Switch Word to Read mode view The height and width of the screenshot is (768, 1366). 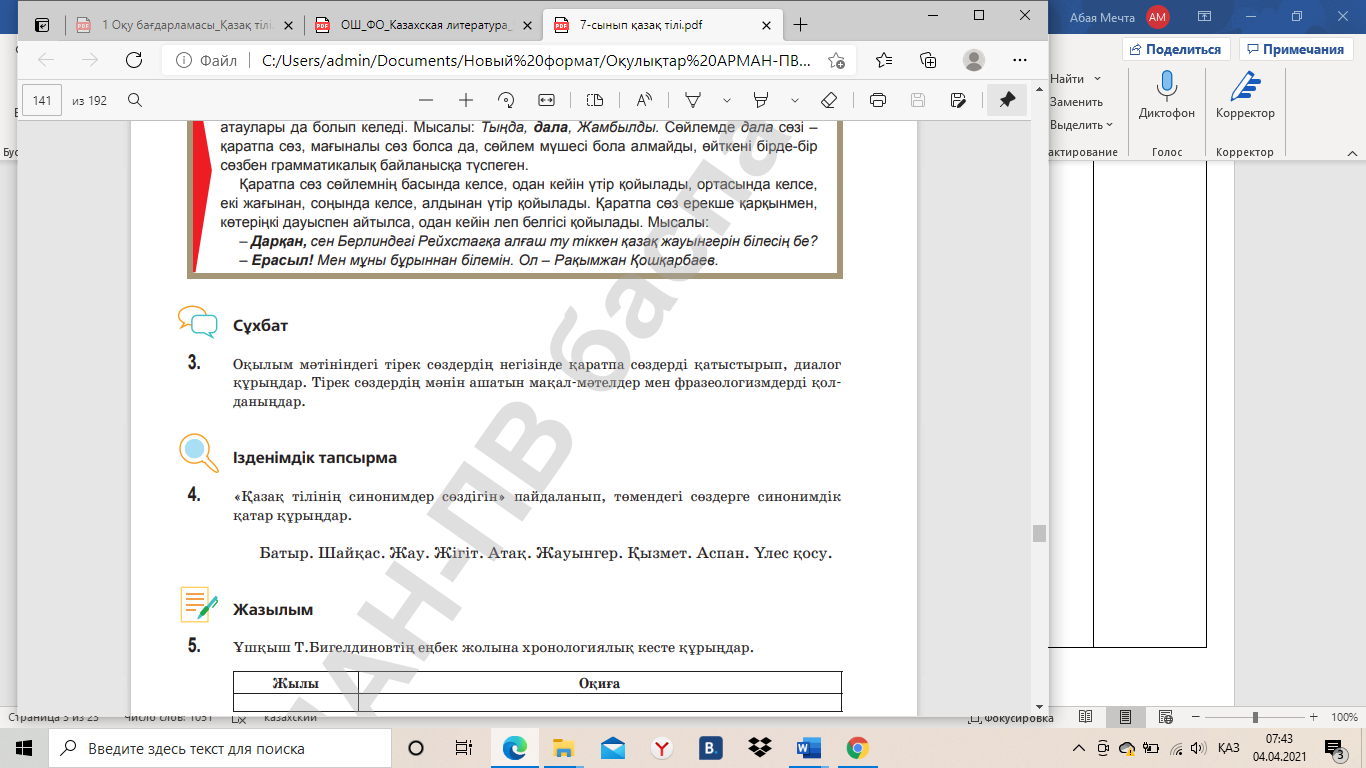(1088, 718)
